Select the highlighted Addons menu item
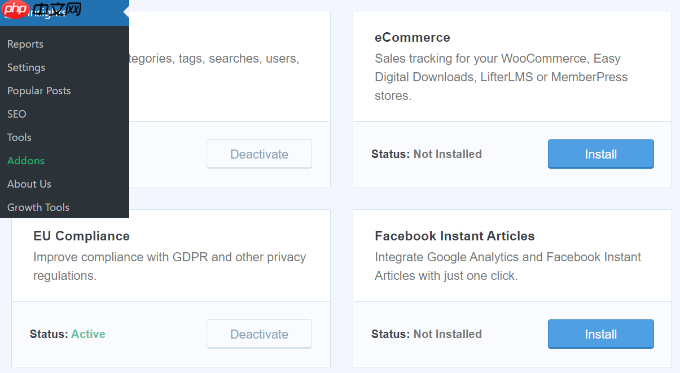Viewport: 680px width, 373px height. point(26,160)
